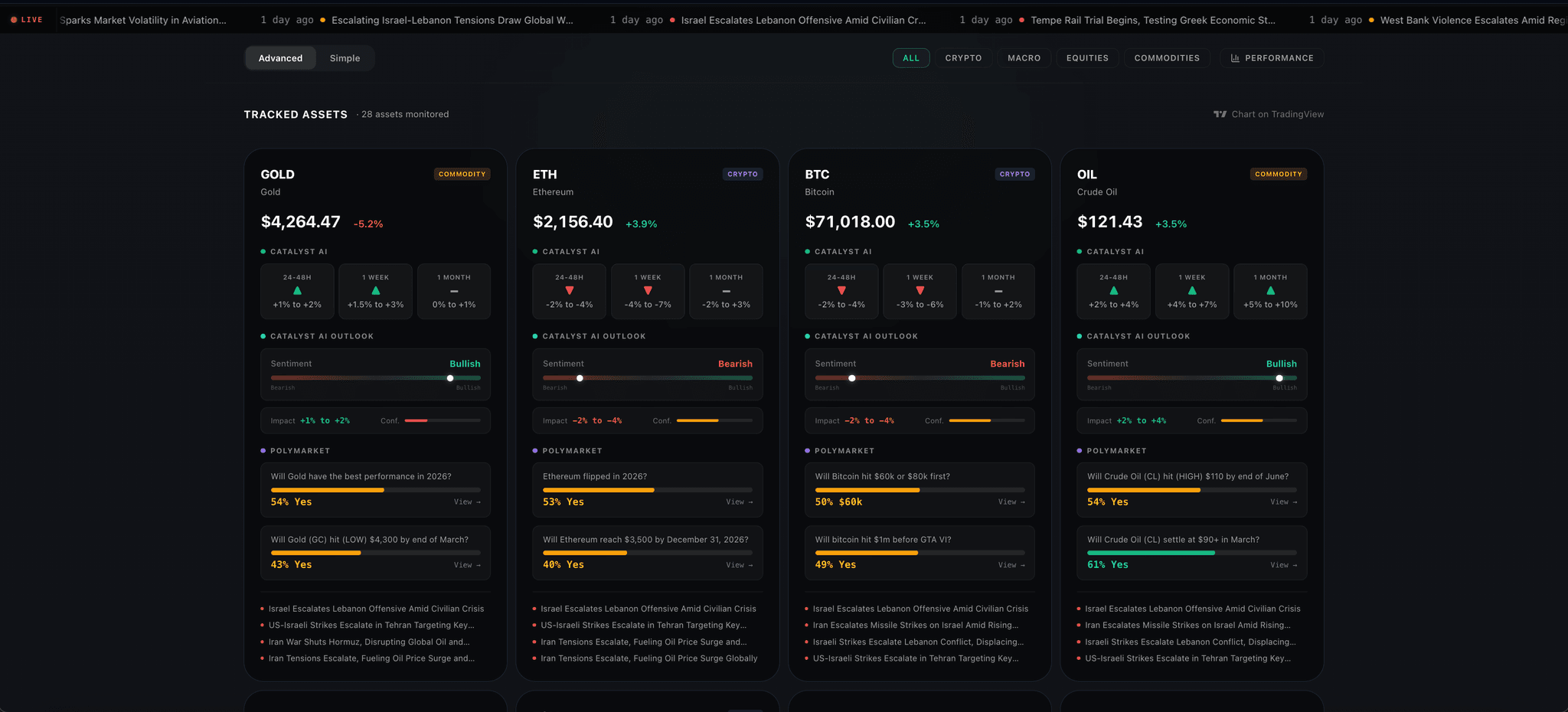The image size is (1568, 712).
Task: Click the bar chart icon in Performance
Action: 1235,58
